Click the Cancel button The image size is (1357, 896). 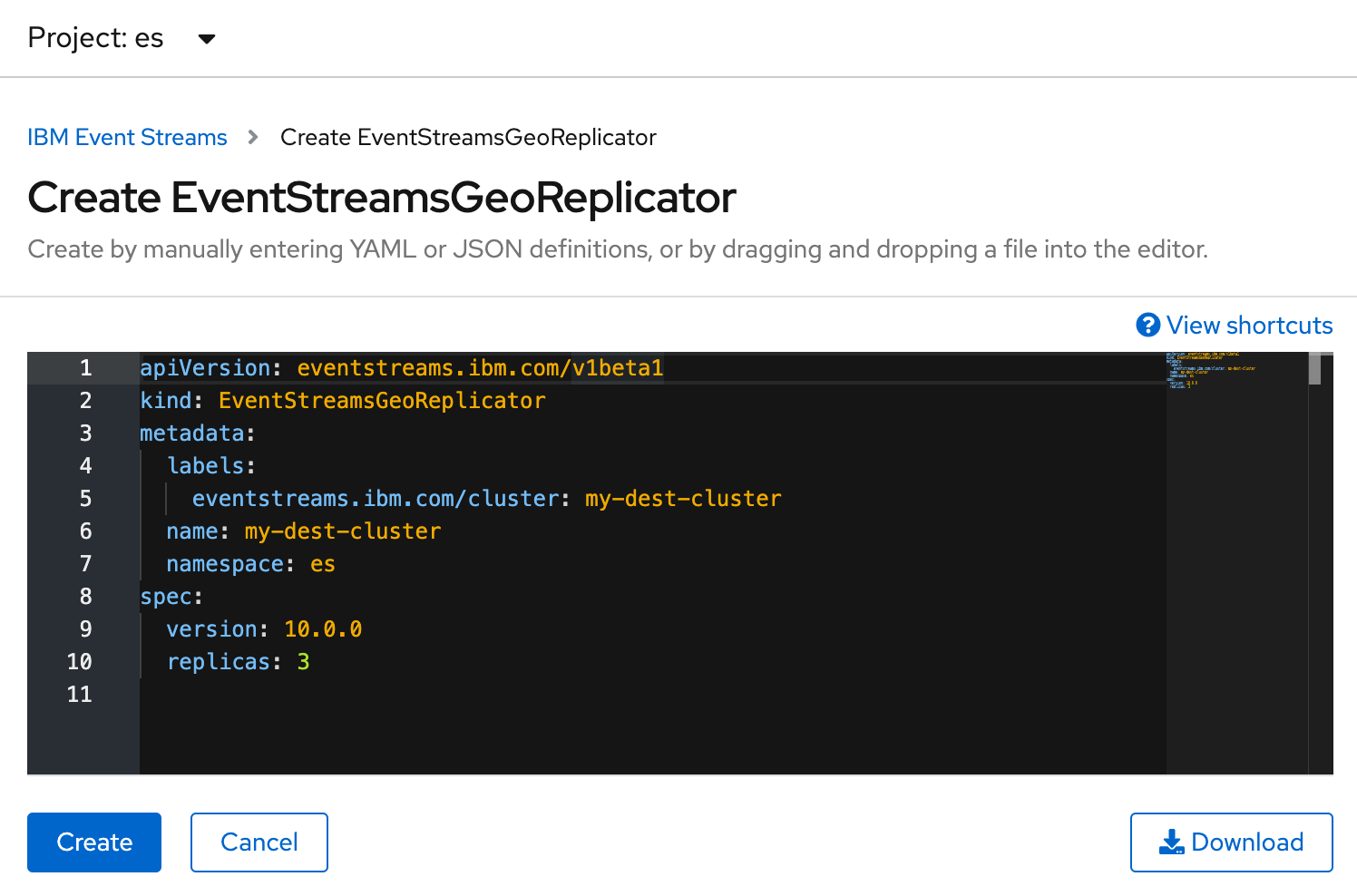[259, 842]
